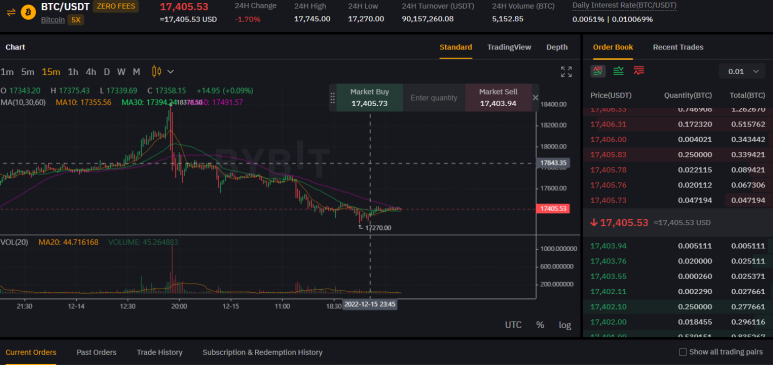The image size is (773, 365).
Task: Click the ZERO FEES badge
Action: [115, 7]
